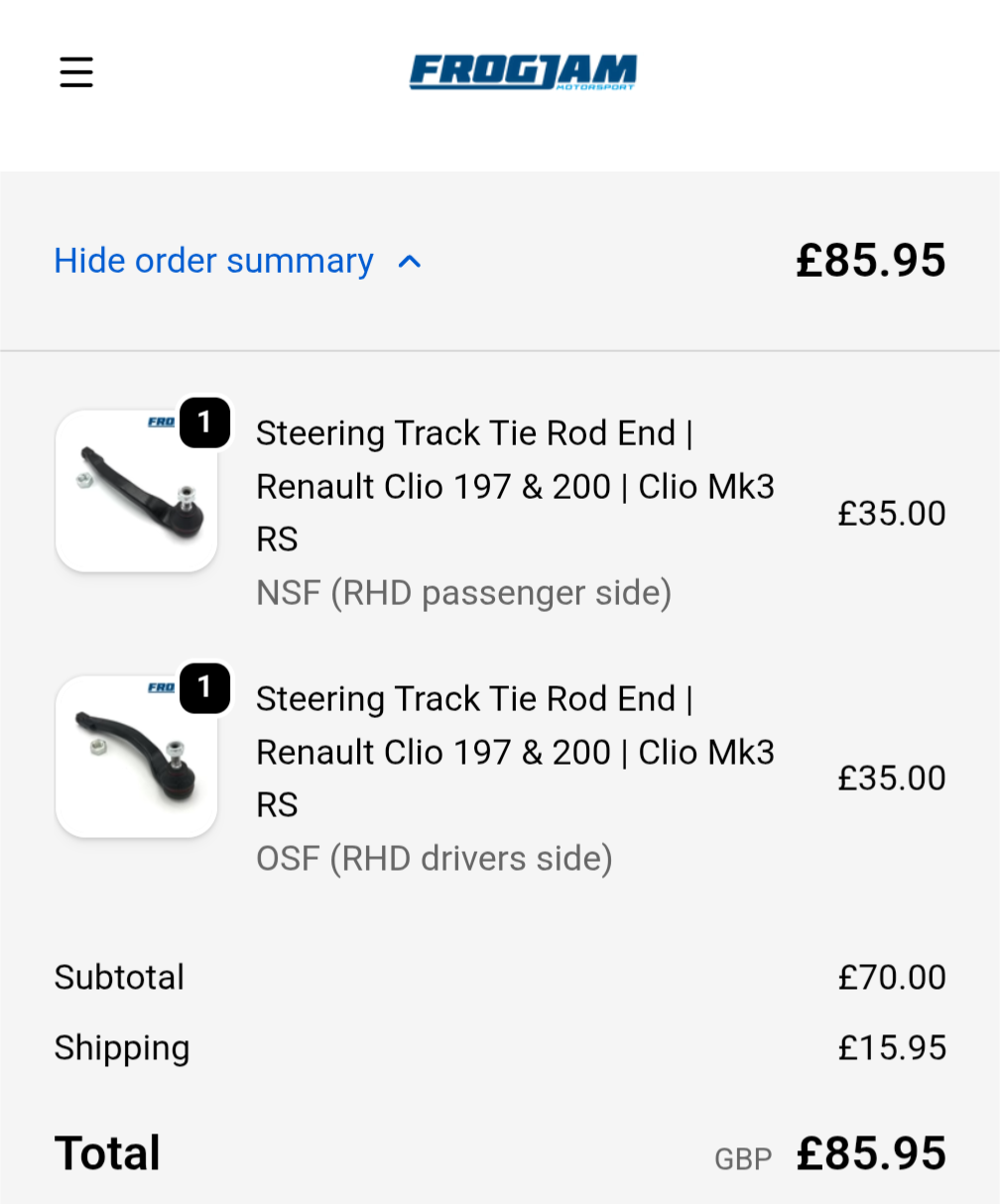The height and width of the screenshot is (1204, 1000).
Task: Open the hamburger navigation menu
Action: (76, 72)
